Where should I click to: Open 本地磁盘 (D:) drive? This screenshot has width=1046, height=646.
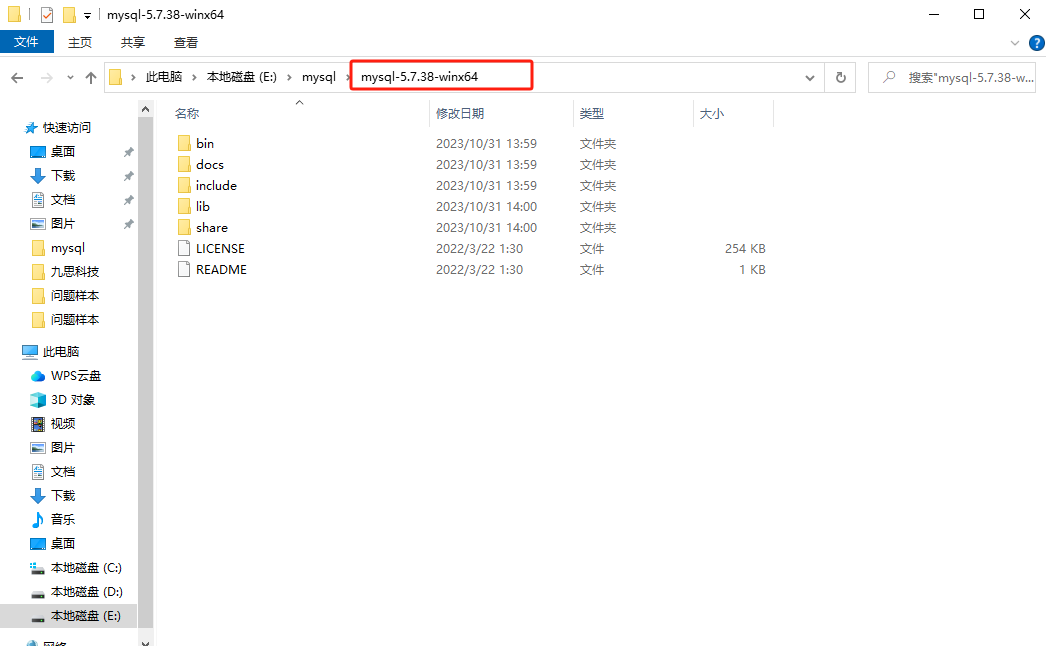(86, 592)
